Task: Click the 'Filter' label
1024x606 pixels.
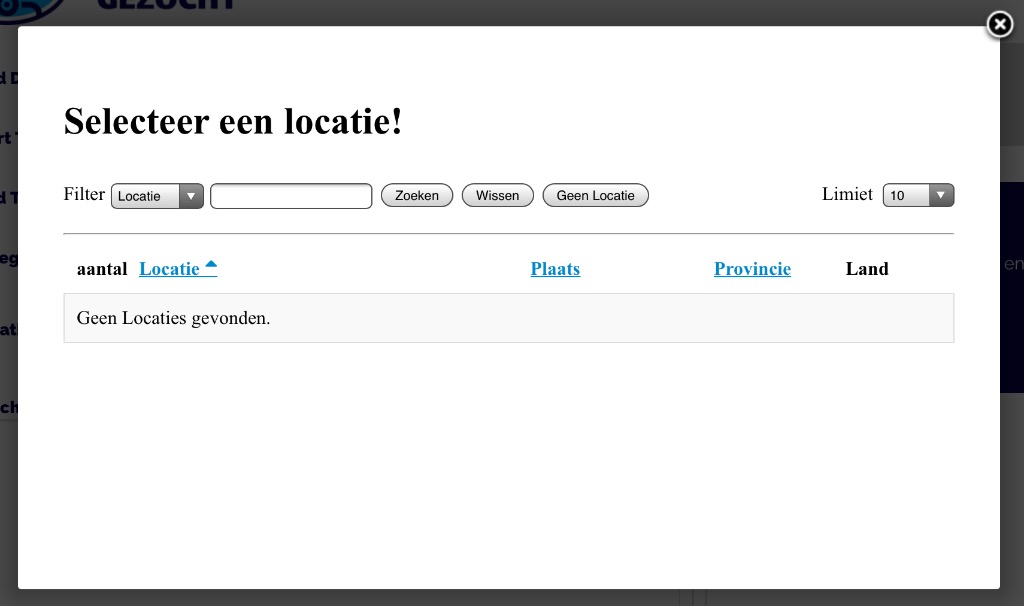Action: [84, 194]
